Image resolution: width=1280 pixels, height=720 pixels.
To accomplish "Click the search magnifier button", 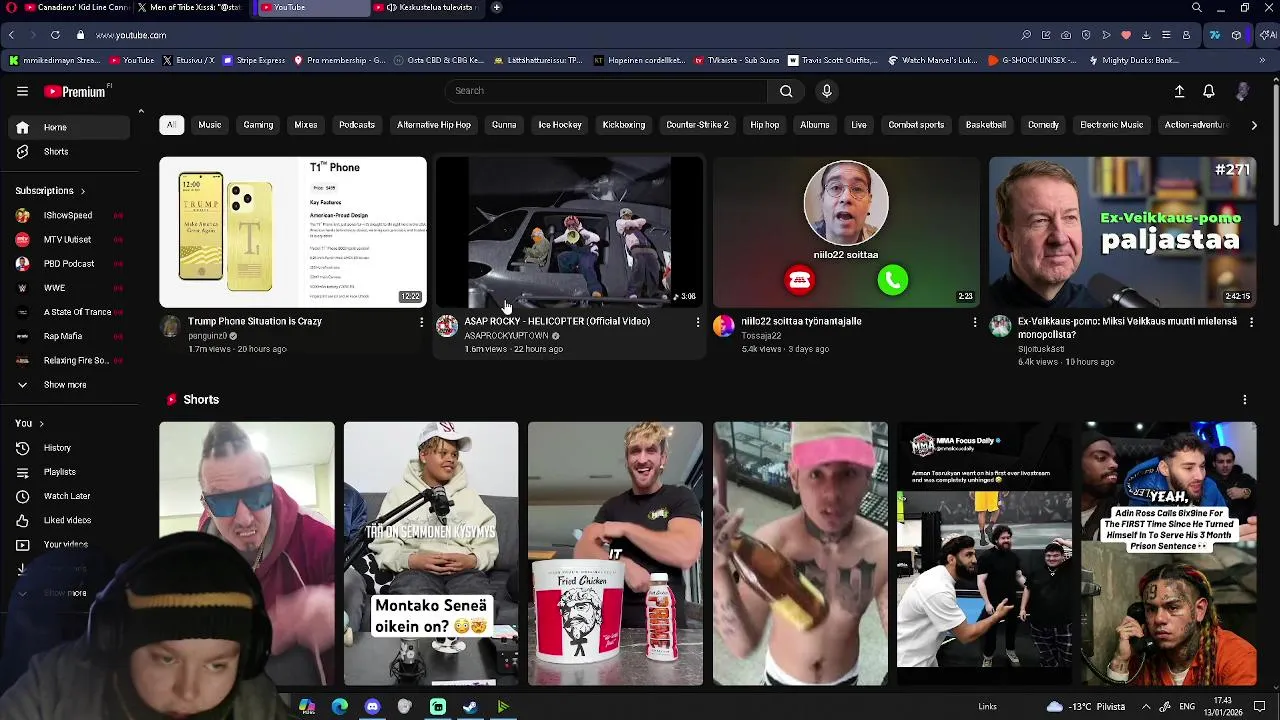I will pos(786,91).
